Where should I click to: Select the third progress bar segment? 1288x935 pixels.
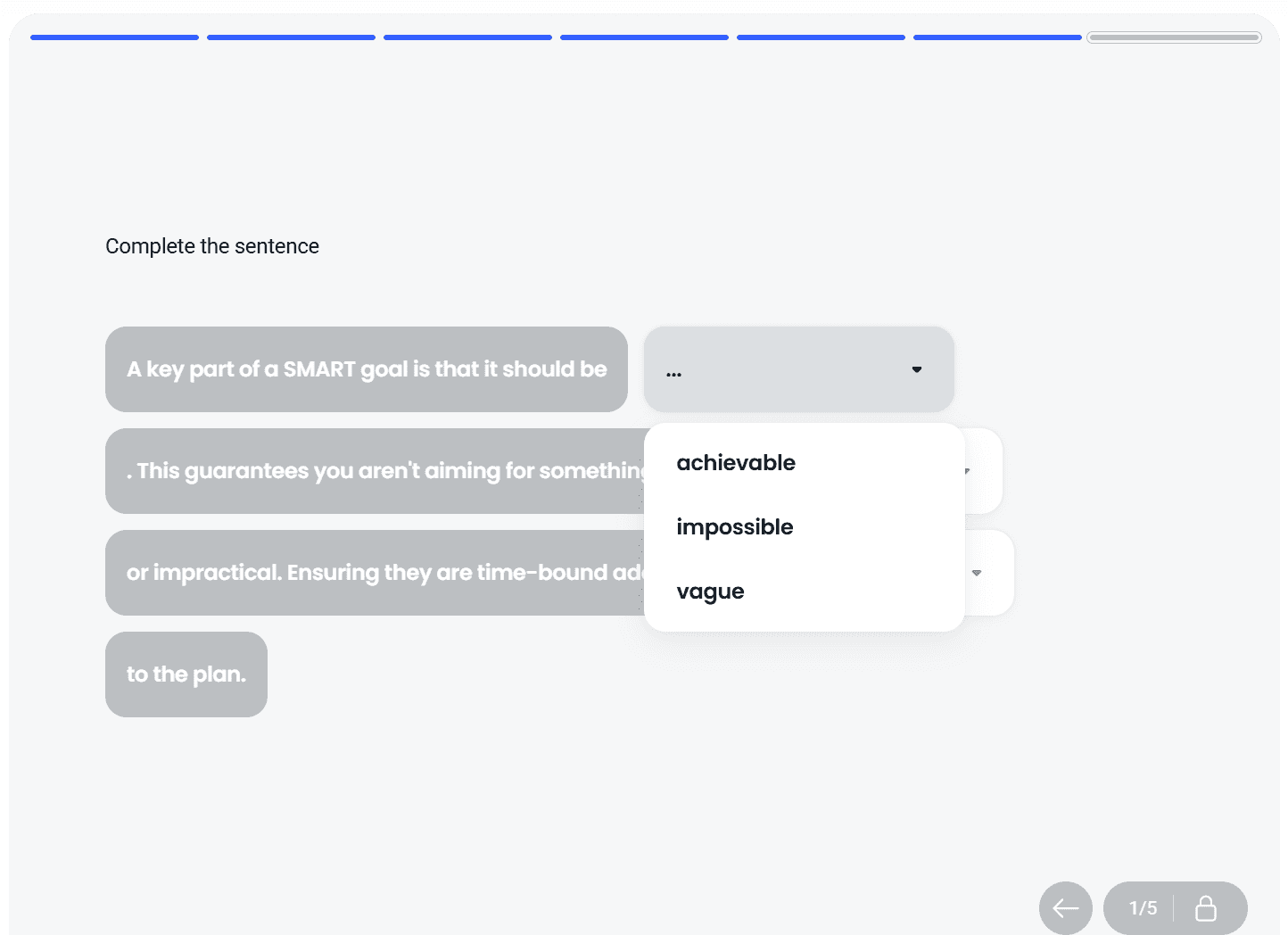467,37
